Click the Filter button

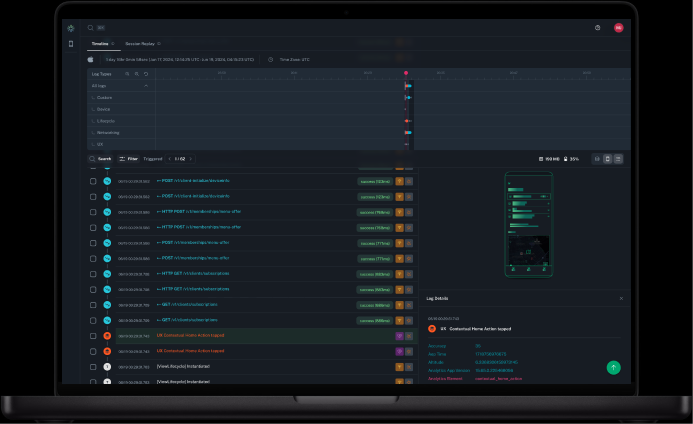point(128,159)
